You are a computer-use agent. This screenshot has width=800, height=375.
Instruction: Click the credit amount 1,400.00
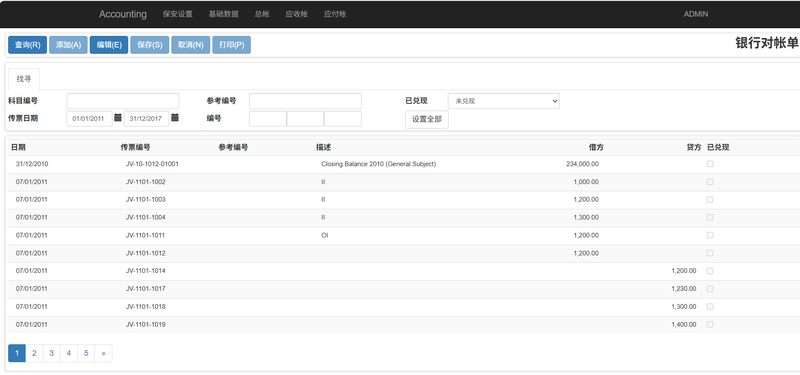tap(684, 324)
